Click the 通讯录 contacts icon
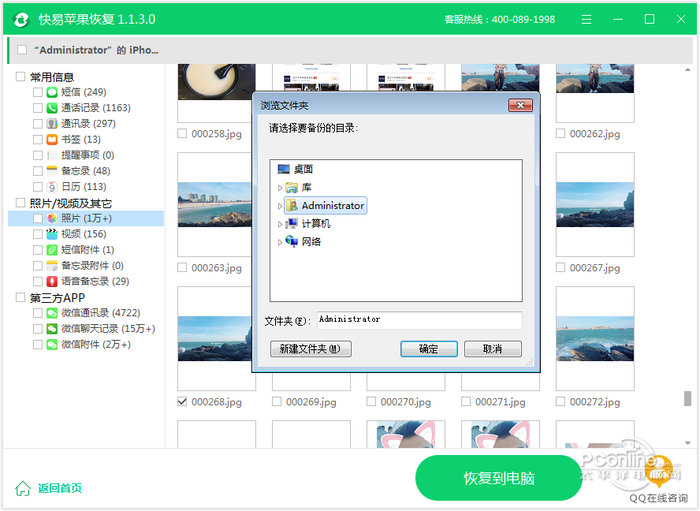The image size is (700, 511). click(x=52, y=124)
